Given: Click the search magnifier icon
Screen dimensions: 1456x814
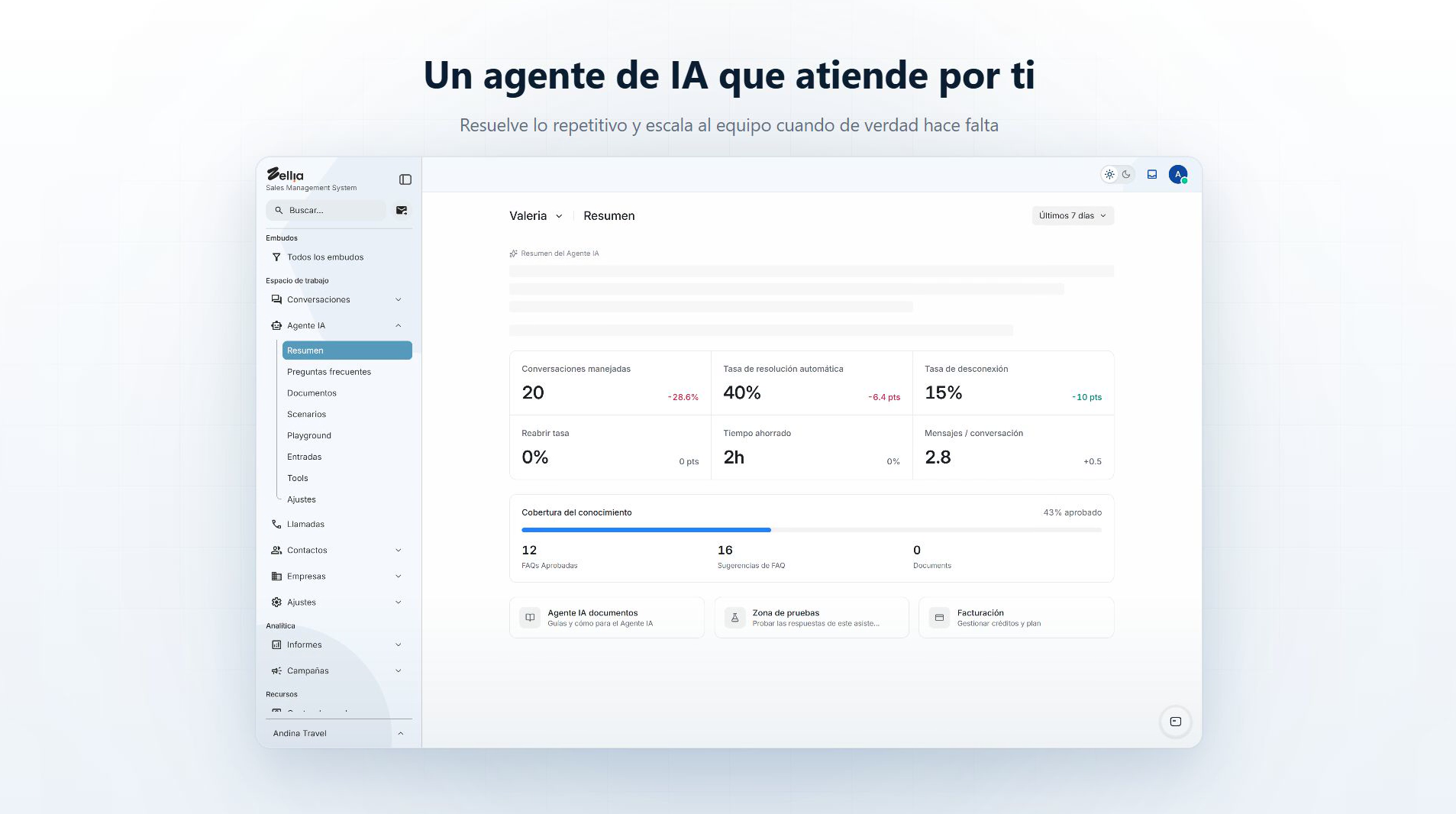Looking at the screenshot, I should pyautogui.click(x=279, y=210).
